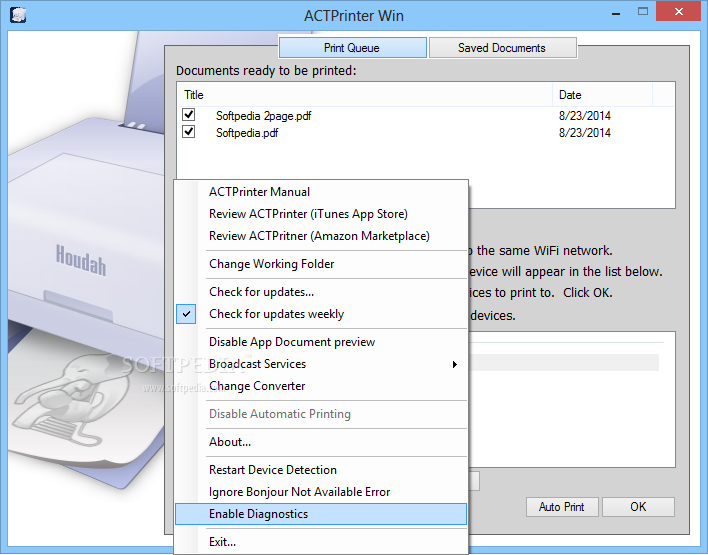Select the Softpedia.pdf document row
The height and width of the screenshot is (555, 708).
426,133
